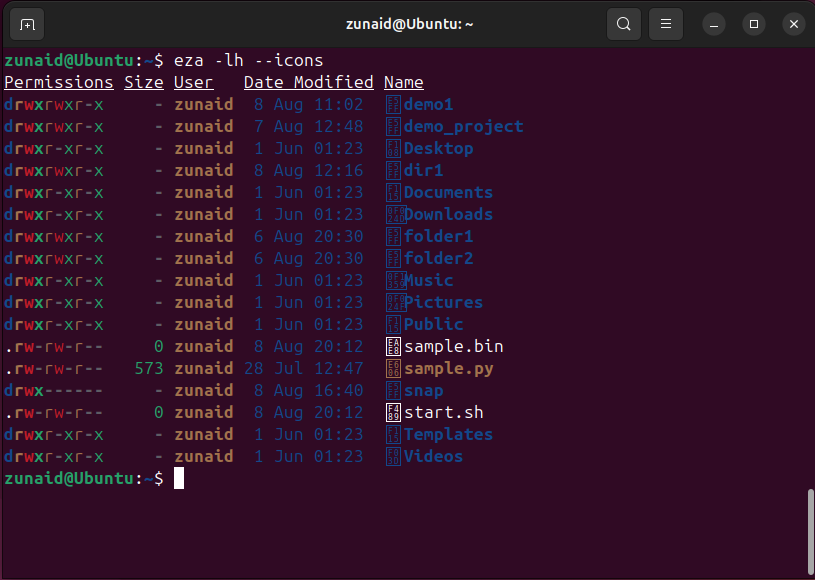Click the Date Modified column header
Image resolution: width=815 pixels, height=580 pixels.
point(308,82)
